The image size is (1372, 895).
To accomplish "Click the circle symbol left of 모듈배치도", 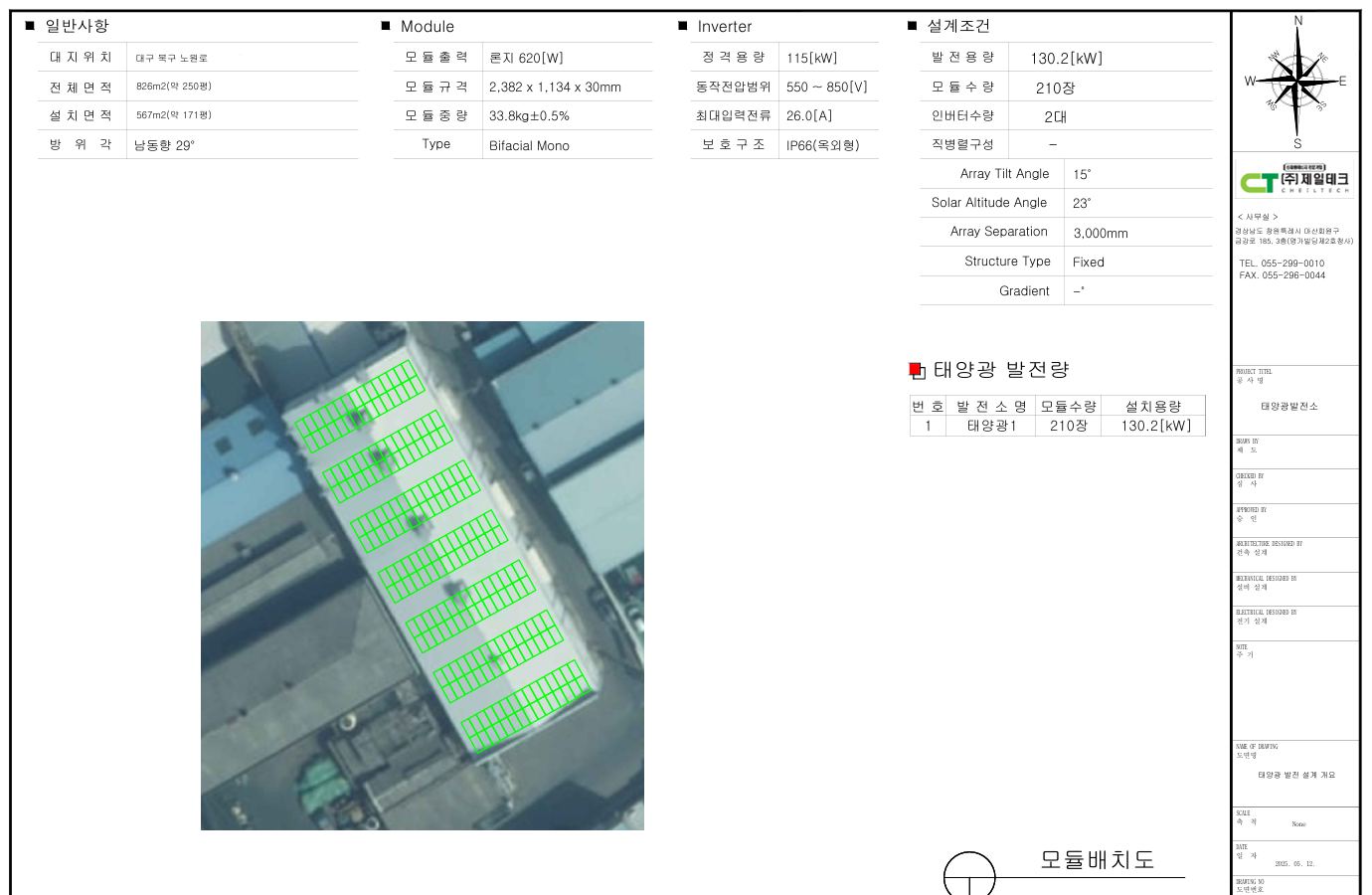I will click(x=969, y=874).
